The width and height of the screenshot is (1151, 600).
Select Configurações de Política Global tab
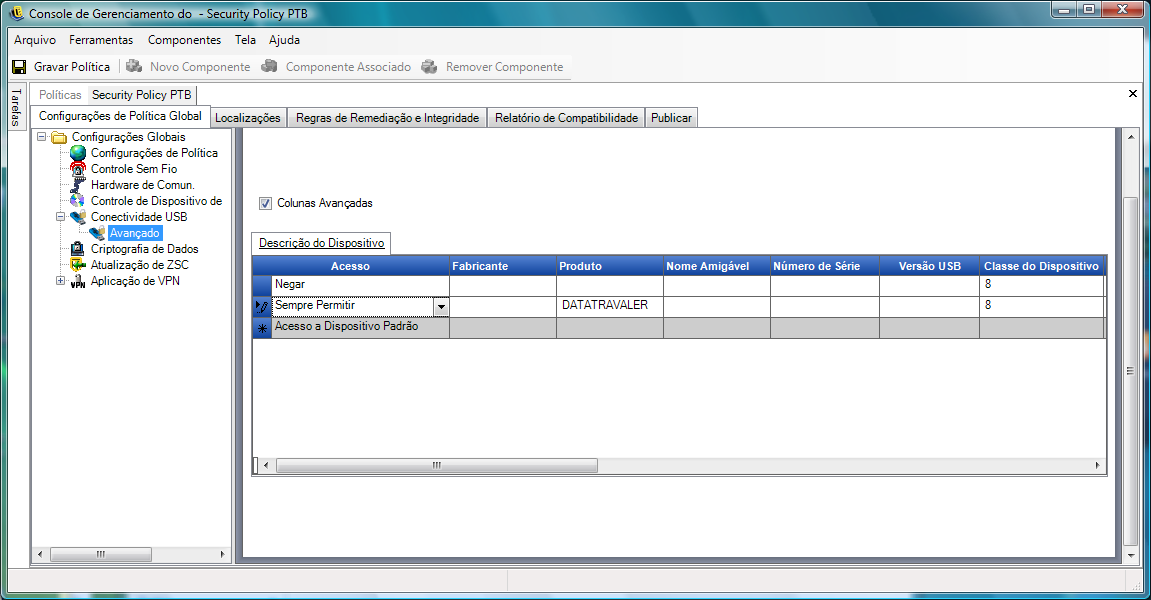pos(120,116)
